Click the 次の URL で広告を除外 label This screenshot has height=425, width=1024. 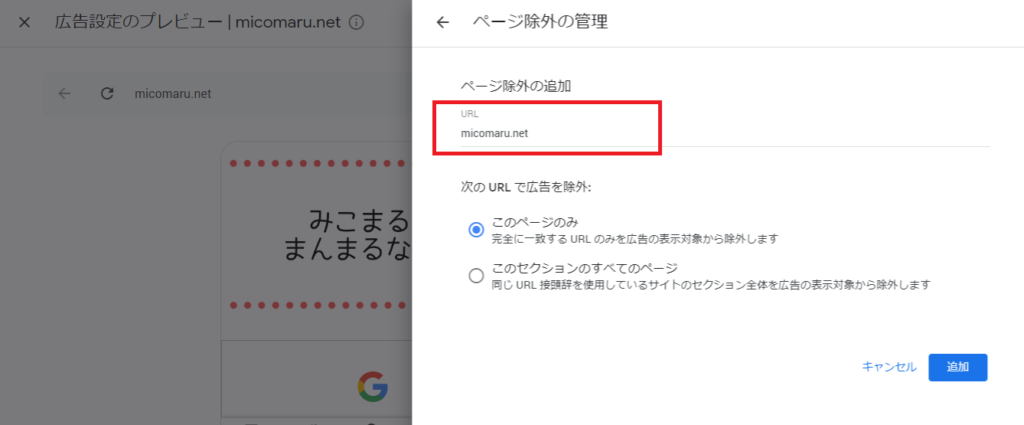coord(526,187)
